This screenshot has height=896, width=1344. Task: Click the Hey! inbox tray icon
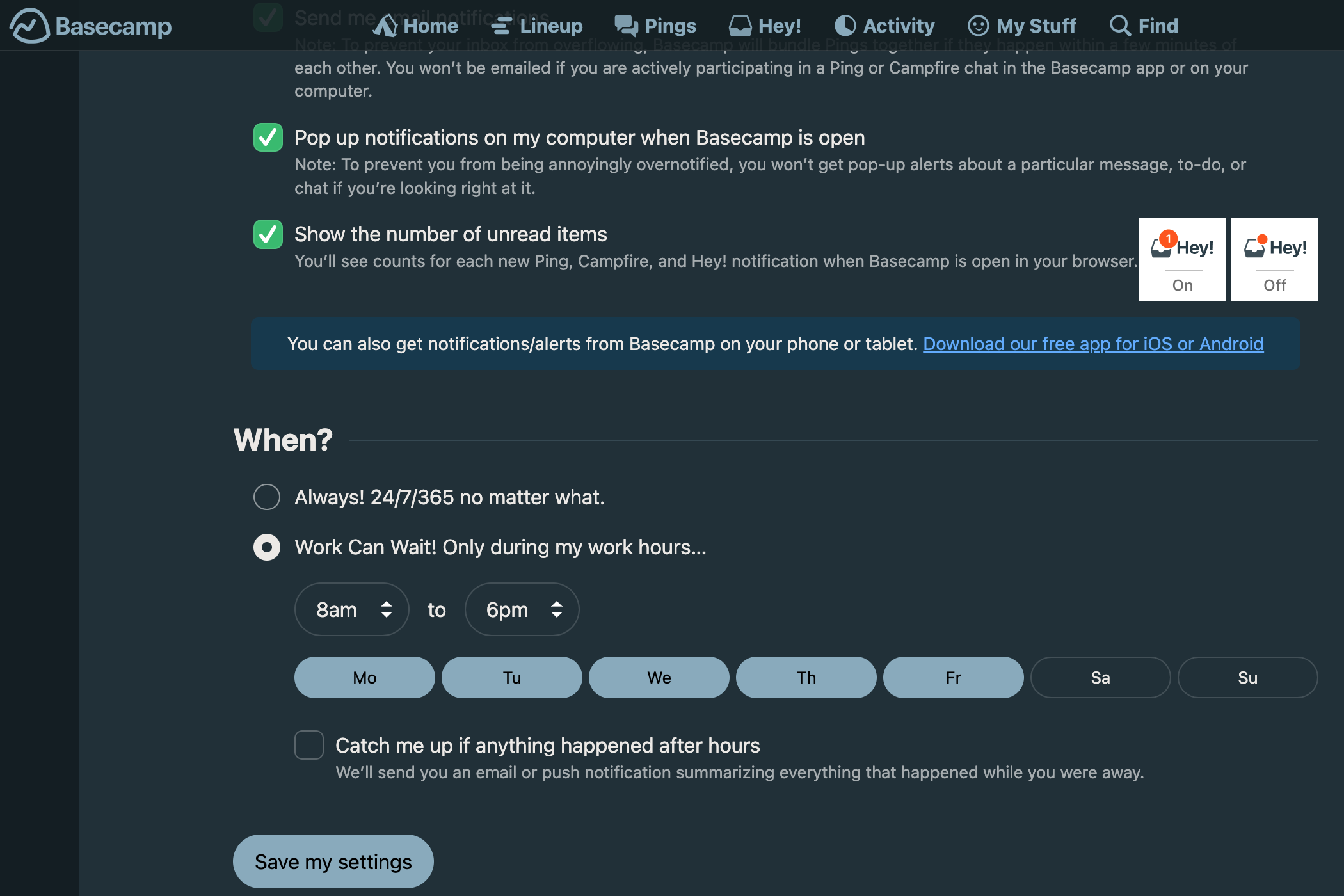click(740, 26)
